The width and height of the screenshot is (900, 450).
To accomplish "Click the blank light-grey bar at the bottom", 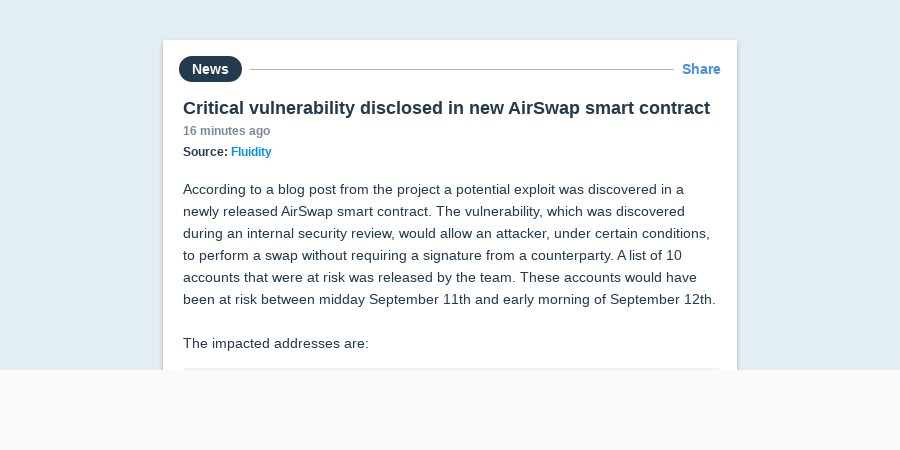I will coord(450,410).
